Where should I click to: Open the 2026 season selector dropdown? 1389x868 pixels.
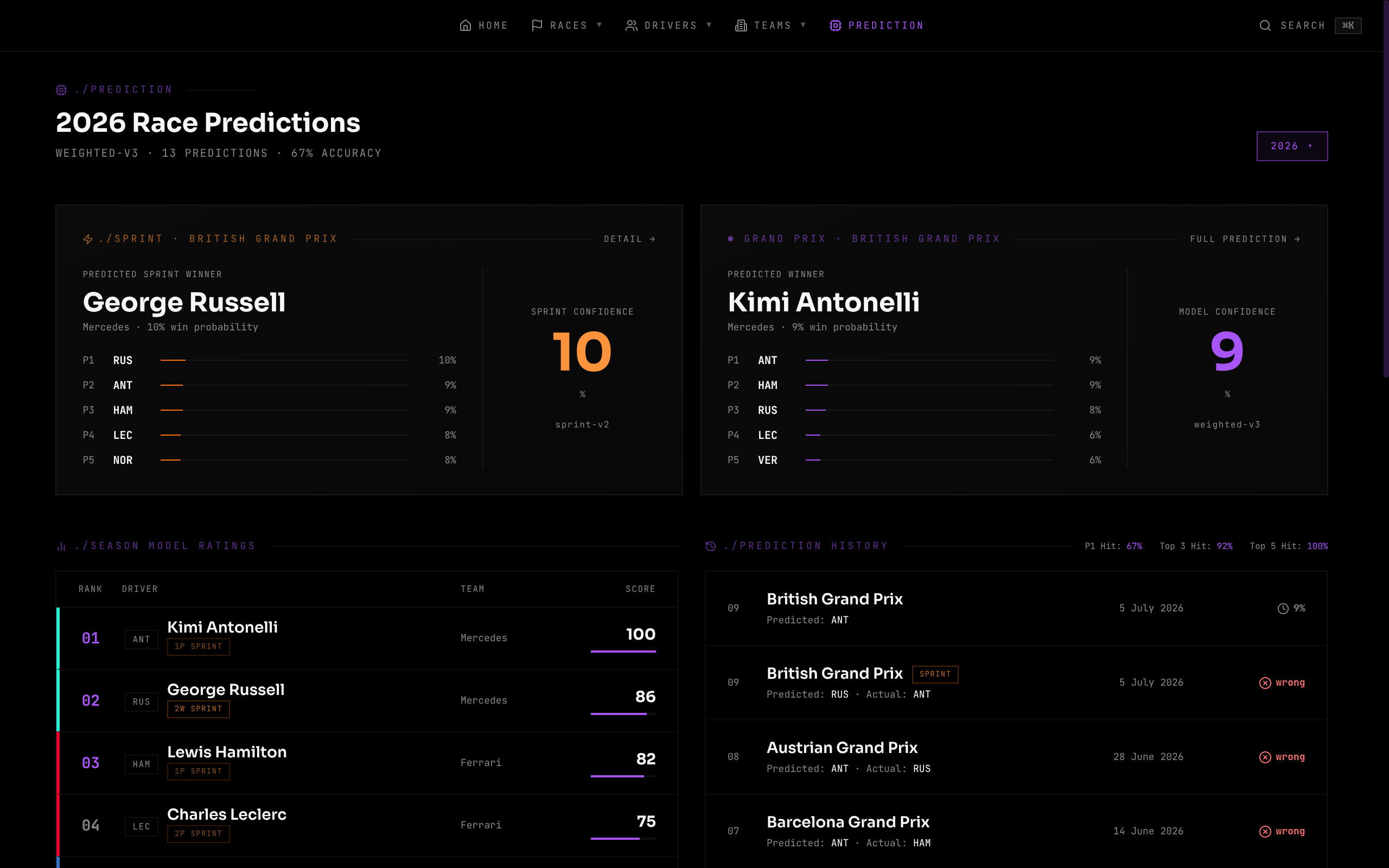[x=1292, y=146]
